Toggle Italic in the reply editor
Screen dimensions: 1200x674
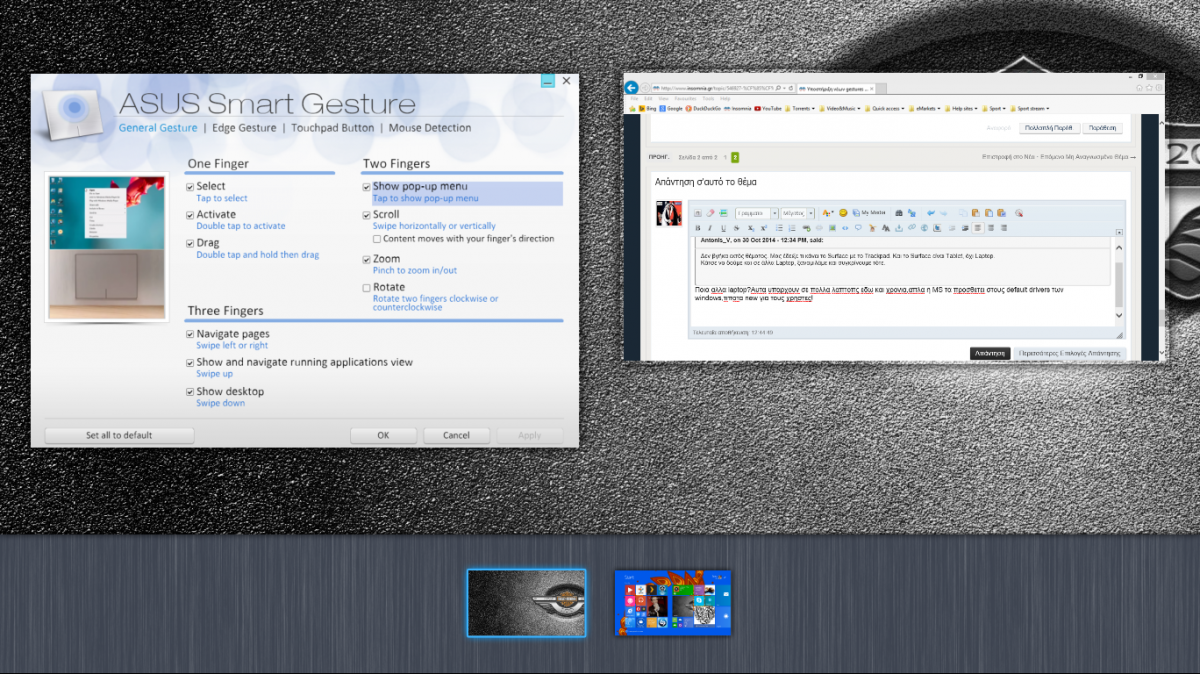pyautogui.click(x=710, y=228)
